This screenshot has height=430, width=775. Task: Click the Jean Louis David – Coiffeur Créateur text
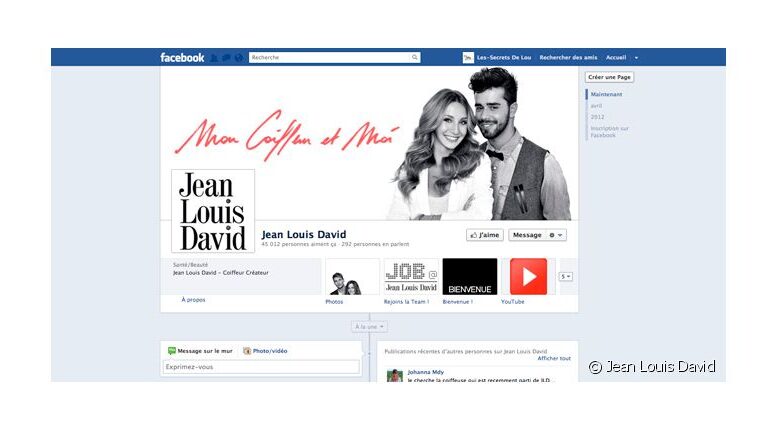pyautogui.click(x=220, y=273)
